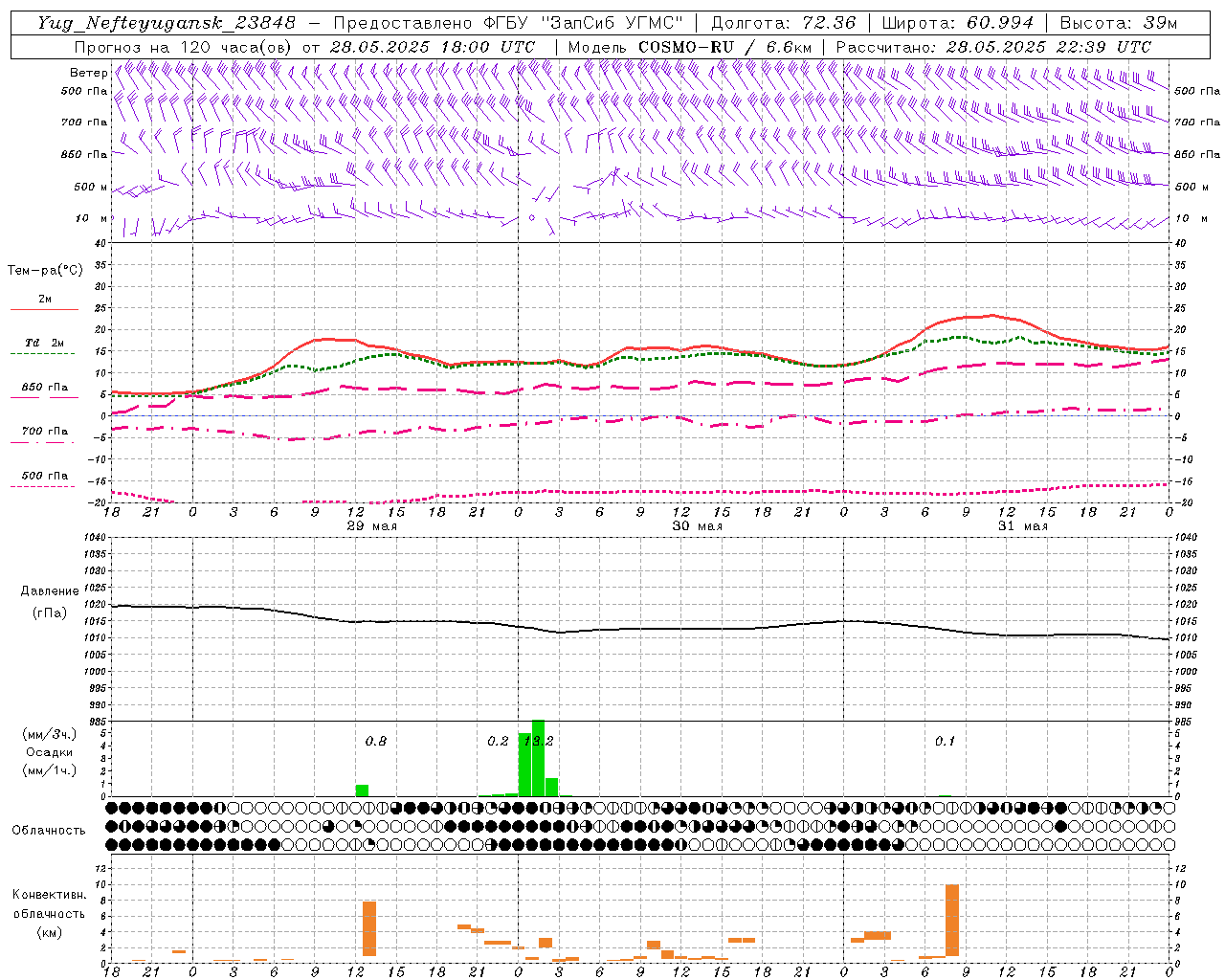1225x980 pixels.
Task: Click the Широта: 60.994 value
Action: click(x=958, y=23)
